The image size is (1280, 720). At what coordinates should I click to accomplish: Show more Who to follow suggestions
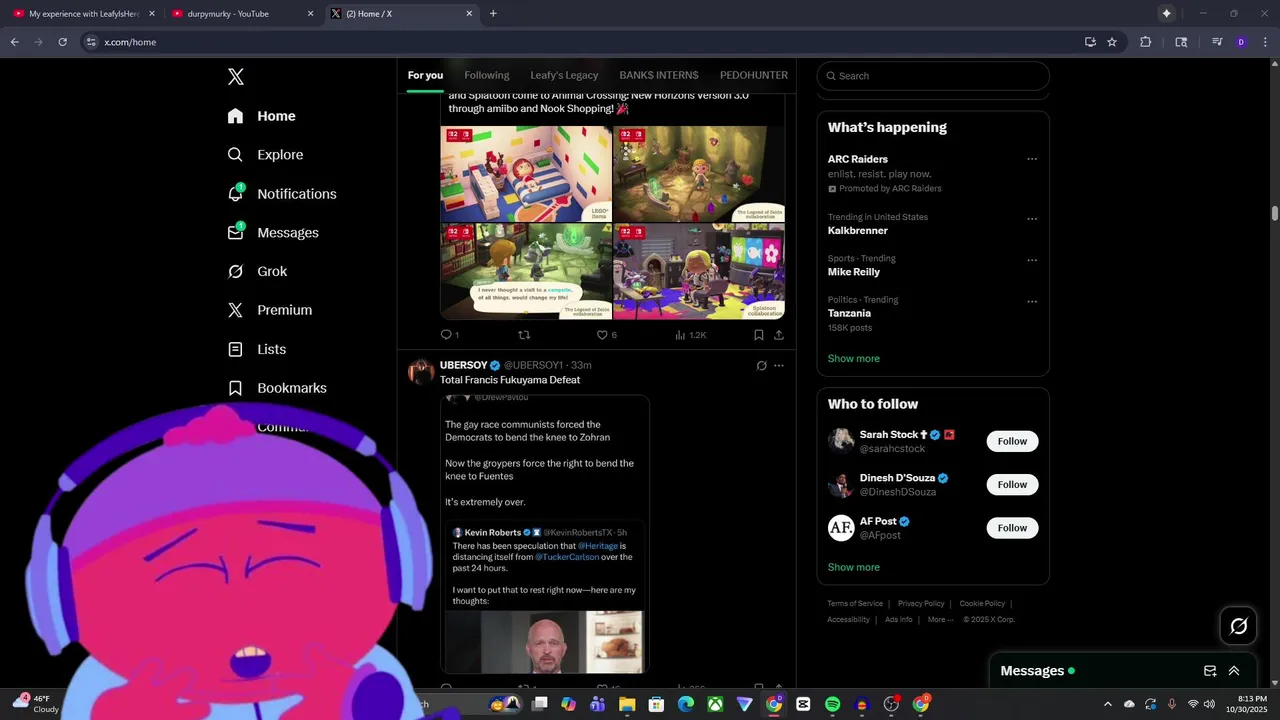[854, 567]
